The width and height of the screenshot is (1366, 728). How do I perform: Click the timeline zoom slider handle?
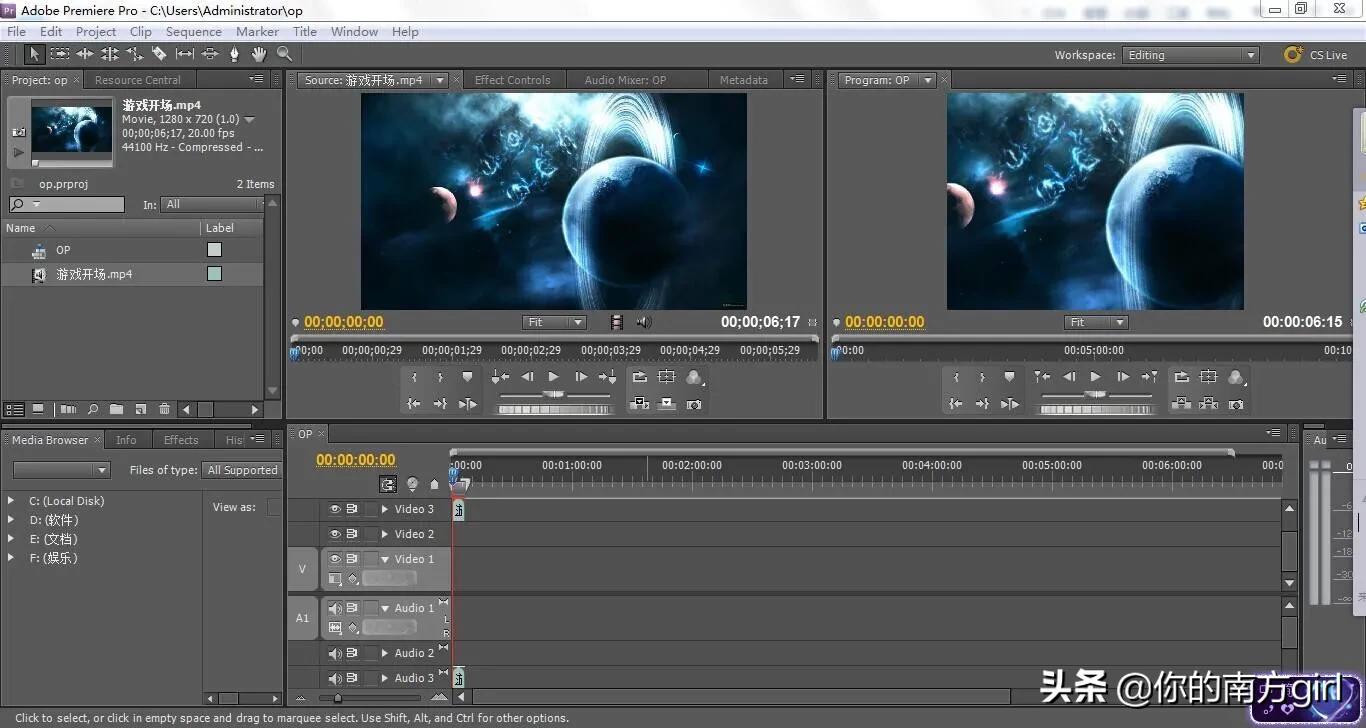click(338, 698)
